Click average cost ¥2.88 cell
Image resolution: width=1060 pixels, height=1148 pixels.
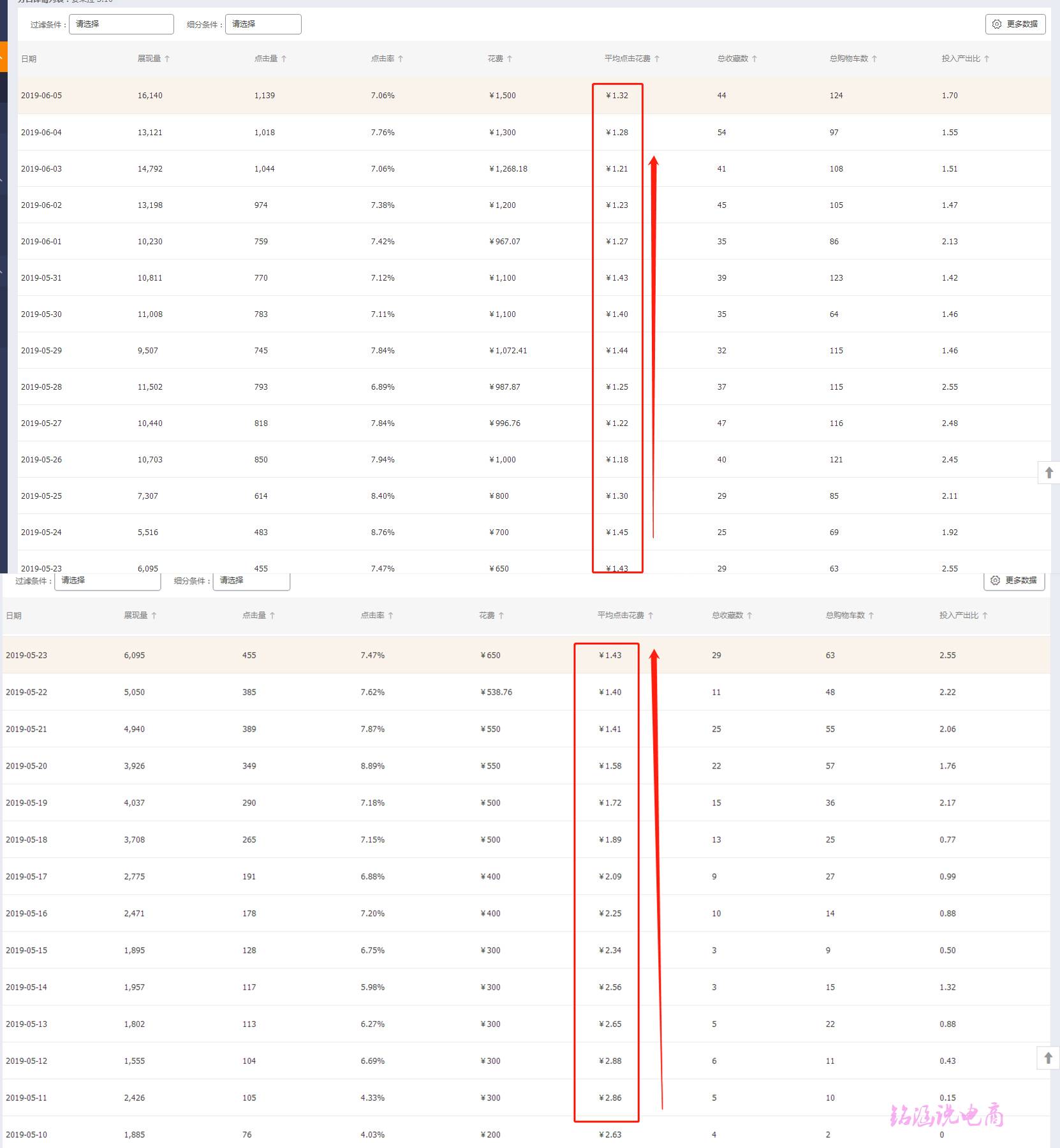tap(610, 1061)
